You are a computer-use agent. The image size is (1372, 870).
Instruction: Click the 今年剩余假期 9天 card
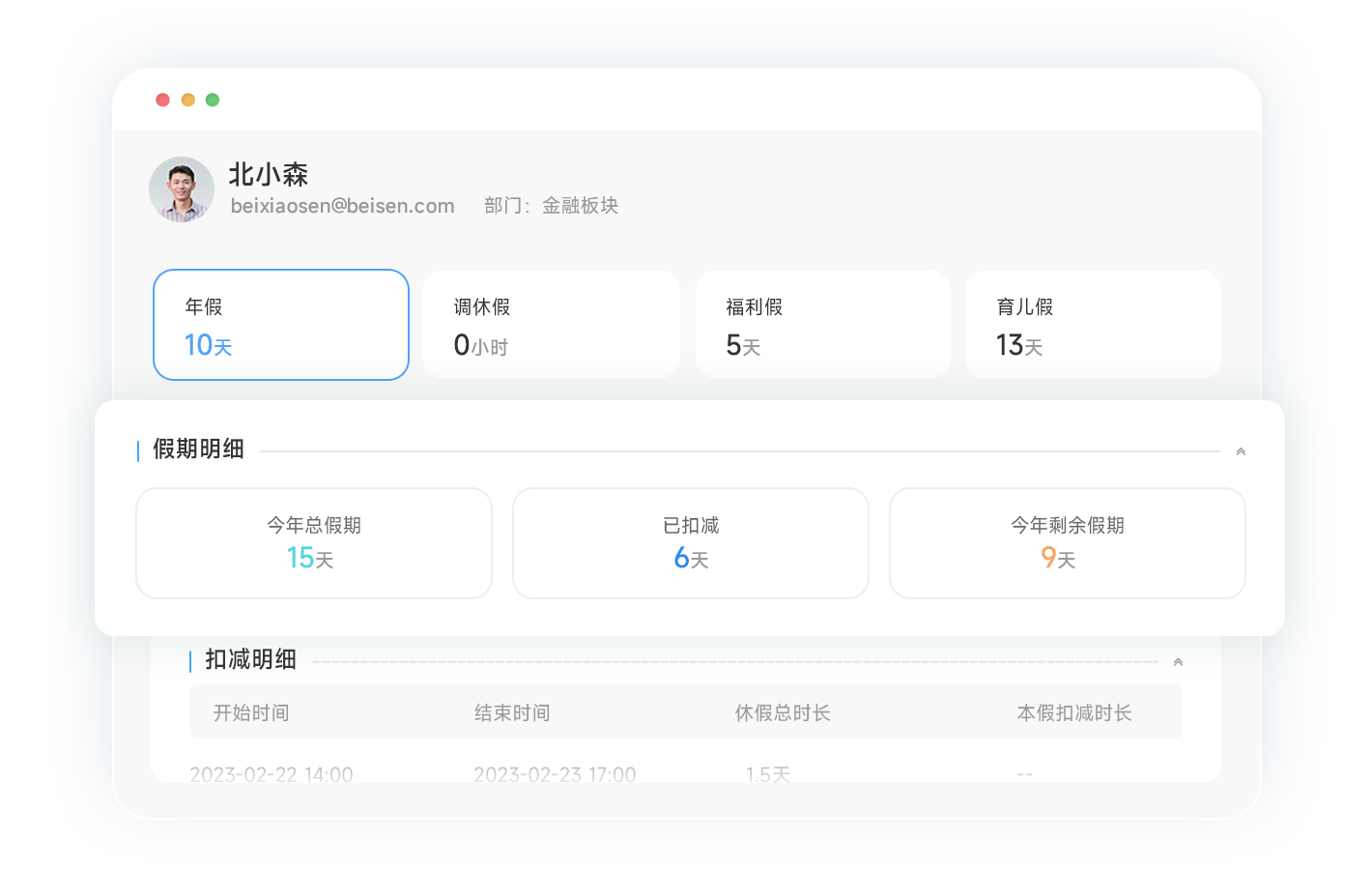pyautogui.click(x=1068, y=543)
